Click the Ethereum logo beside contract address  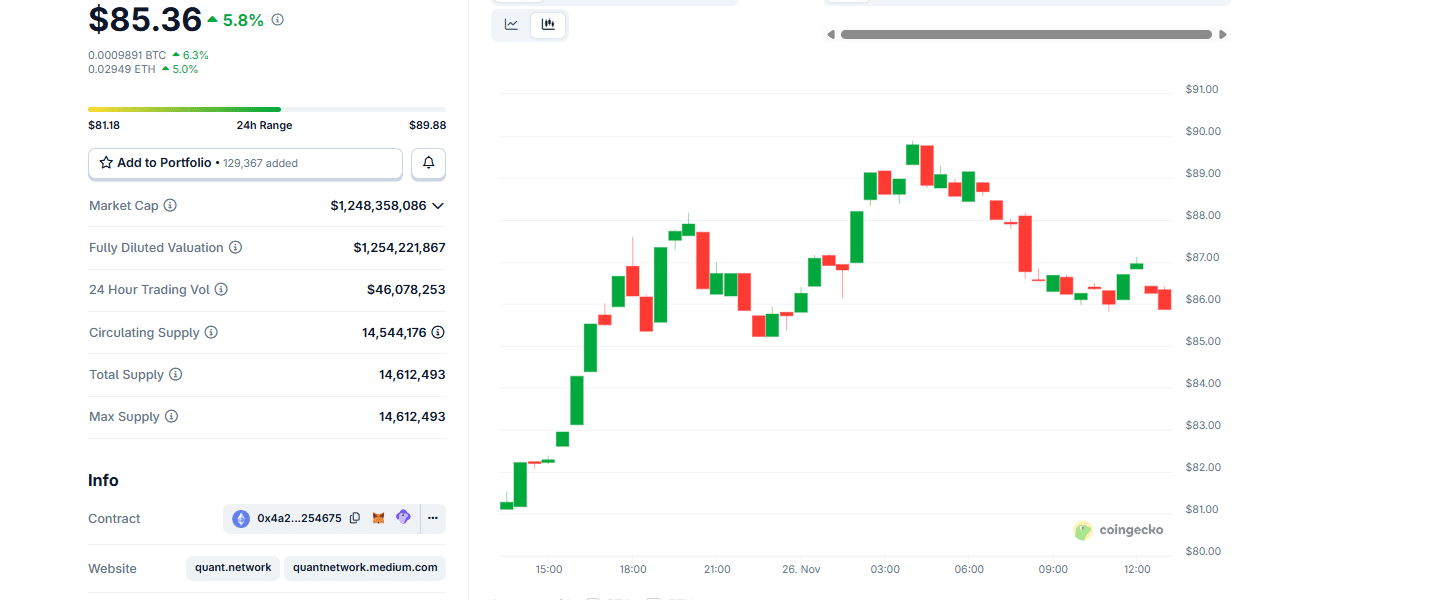coord(241,518)
